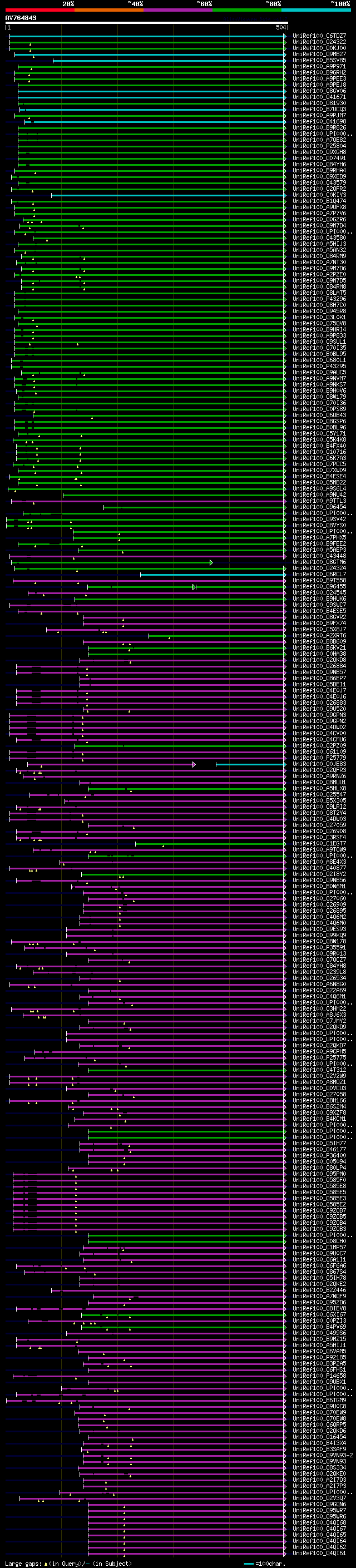356x1568 pixels.
Task: Click hit label UniRef100_C1EGT7
Action: pyautogui.click(x=319, y=844)
